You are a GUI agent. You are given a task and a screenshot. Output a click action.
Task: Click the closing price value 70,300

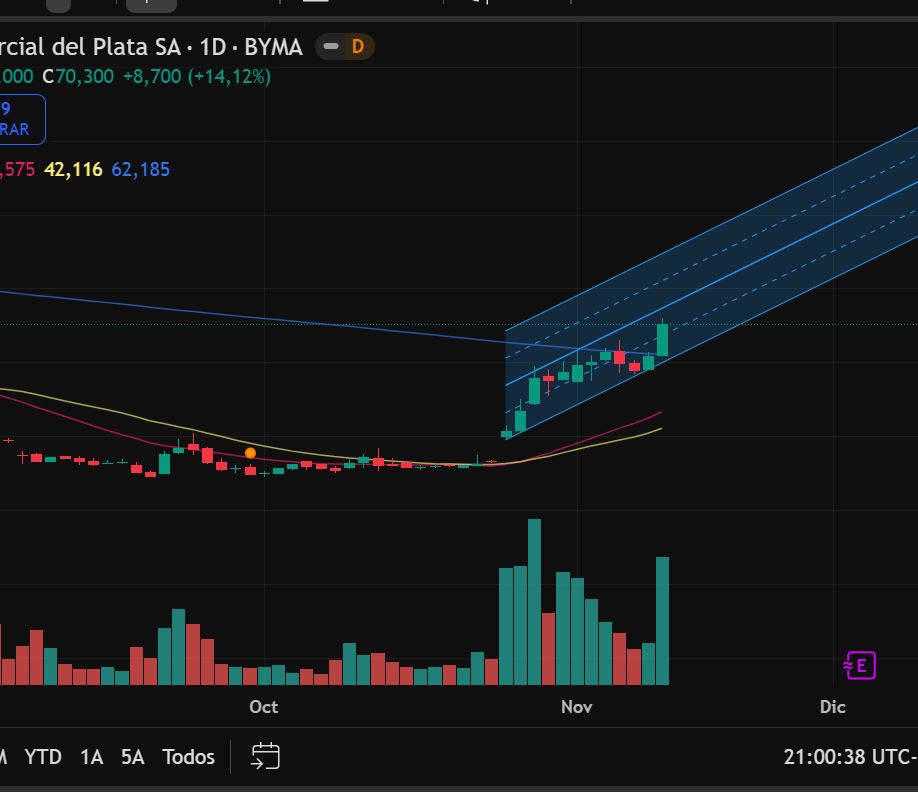point(84,76)
